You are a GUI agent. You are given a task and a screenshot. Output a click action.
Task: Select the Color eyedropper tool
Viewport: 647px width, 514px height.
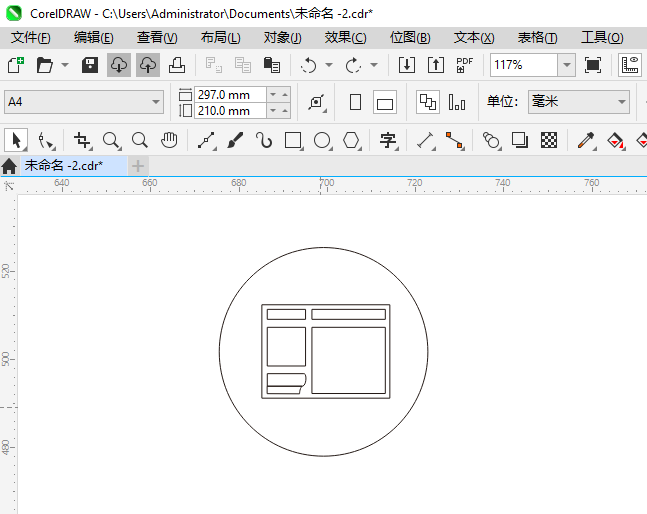coord(586,141)
